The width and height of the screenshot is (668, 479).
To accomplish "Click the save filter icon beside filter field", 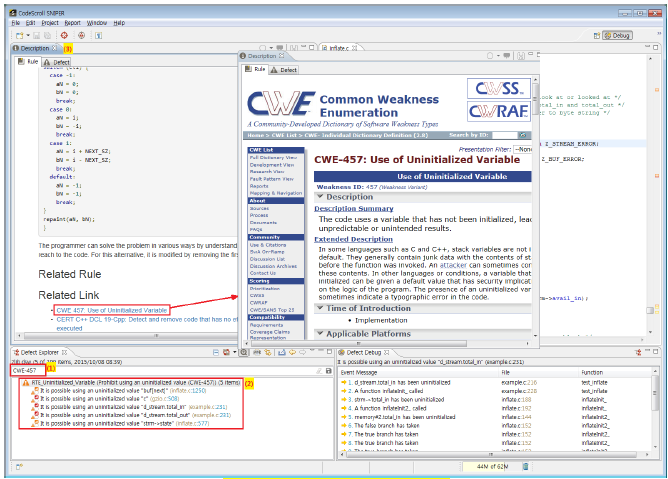I will (328, 371).
